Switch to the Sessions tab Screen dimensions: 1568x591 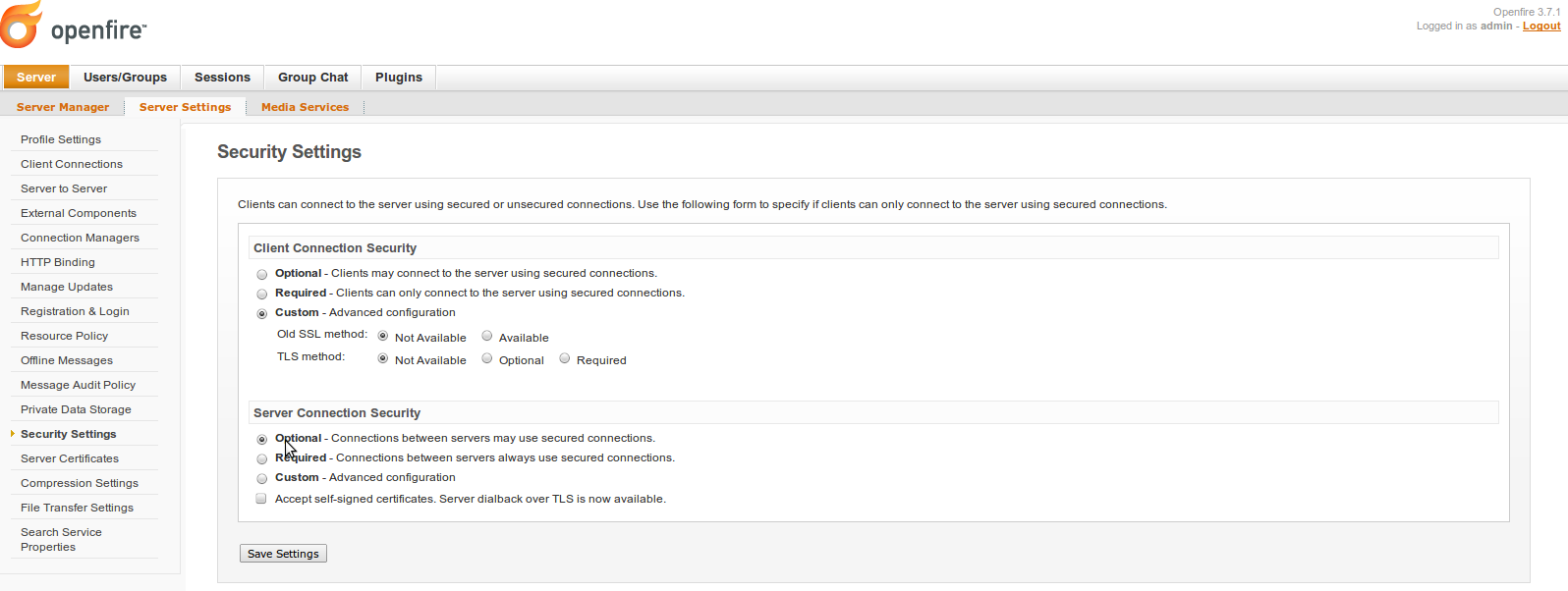[222, 78]
